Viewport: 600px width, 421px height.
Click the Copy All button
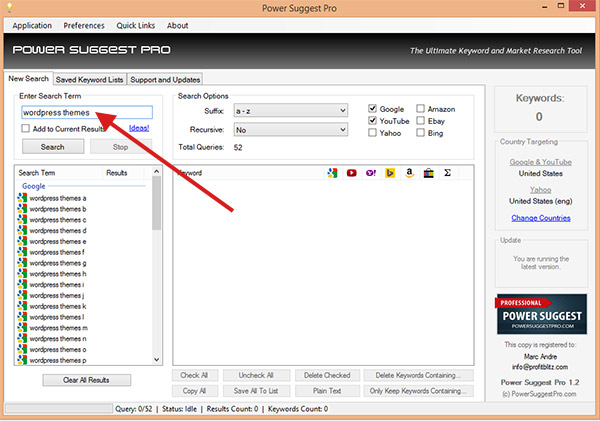tap(194, 391)
